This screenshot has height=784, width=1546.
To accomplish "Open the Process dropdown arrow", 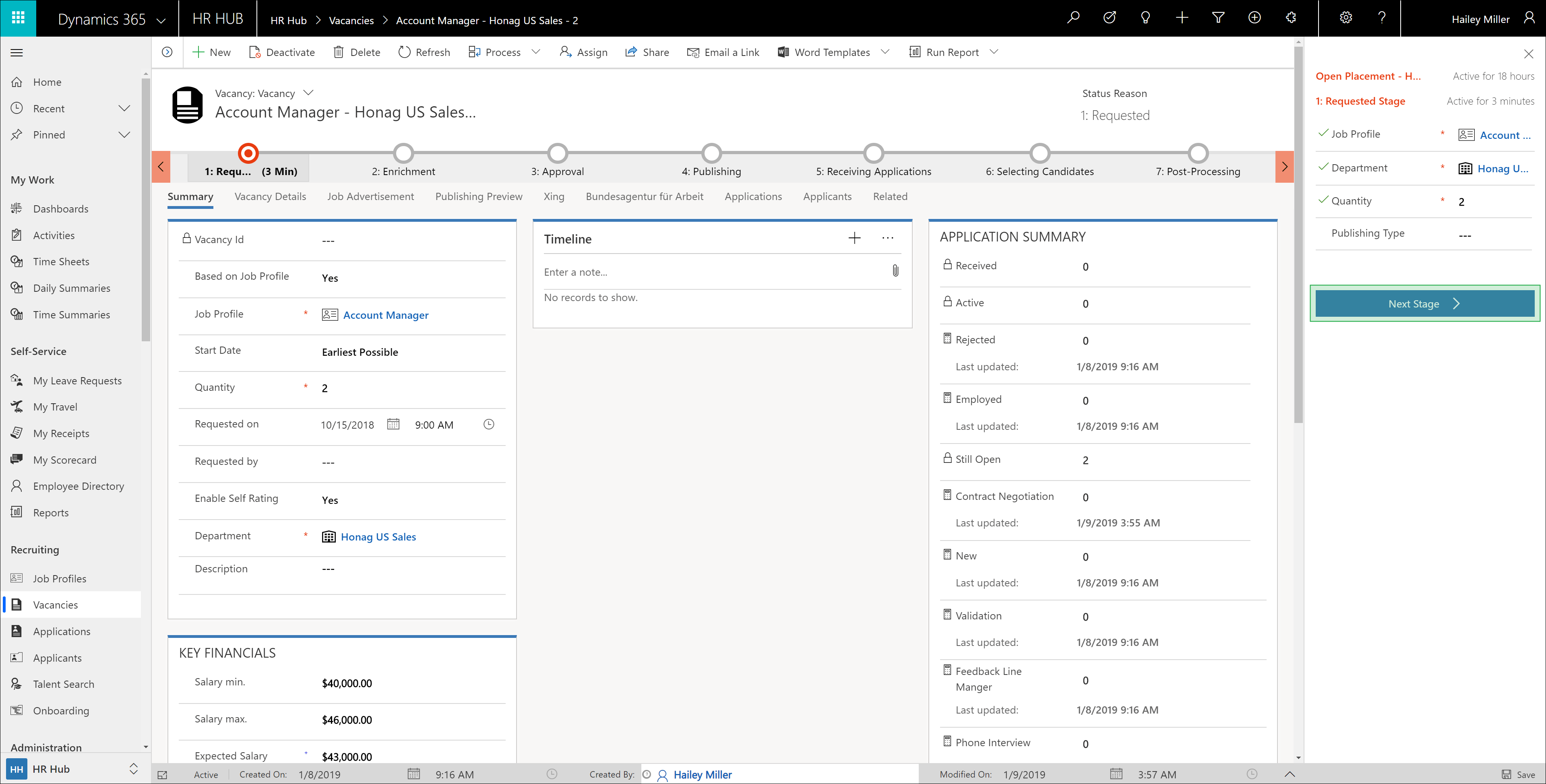I will point(536,52).
